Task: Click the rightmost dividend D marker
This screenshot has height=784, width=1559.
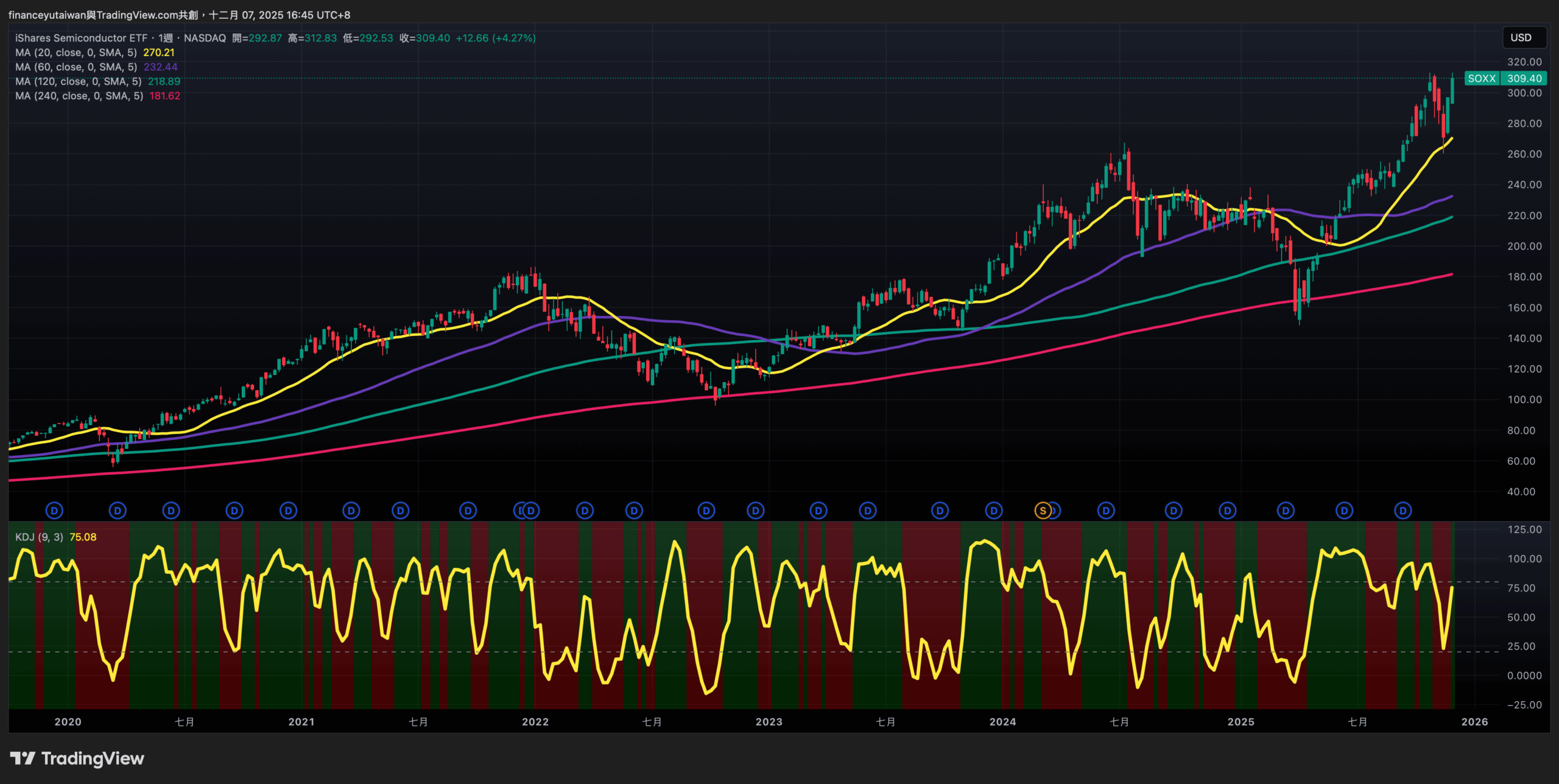Action: tap(1402, 511)
